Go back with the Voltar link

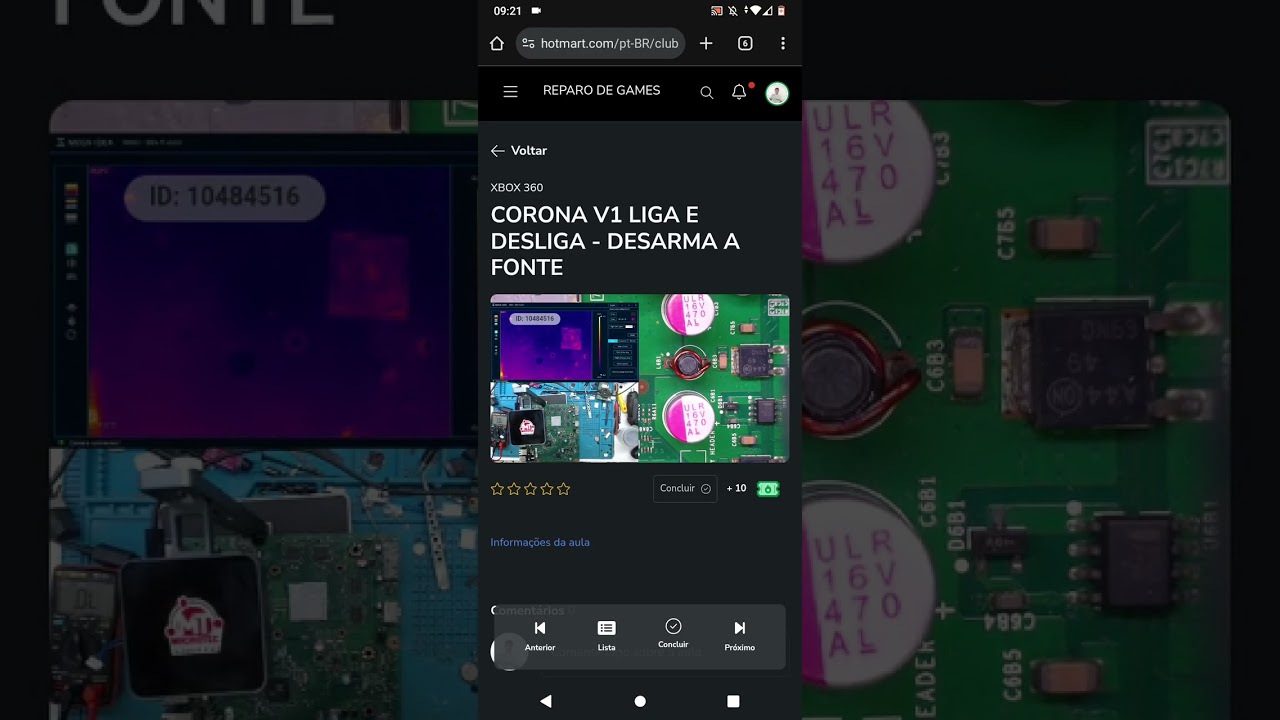519,151
